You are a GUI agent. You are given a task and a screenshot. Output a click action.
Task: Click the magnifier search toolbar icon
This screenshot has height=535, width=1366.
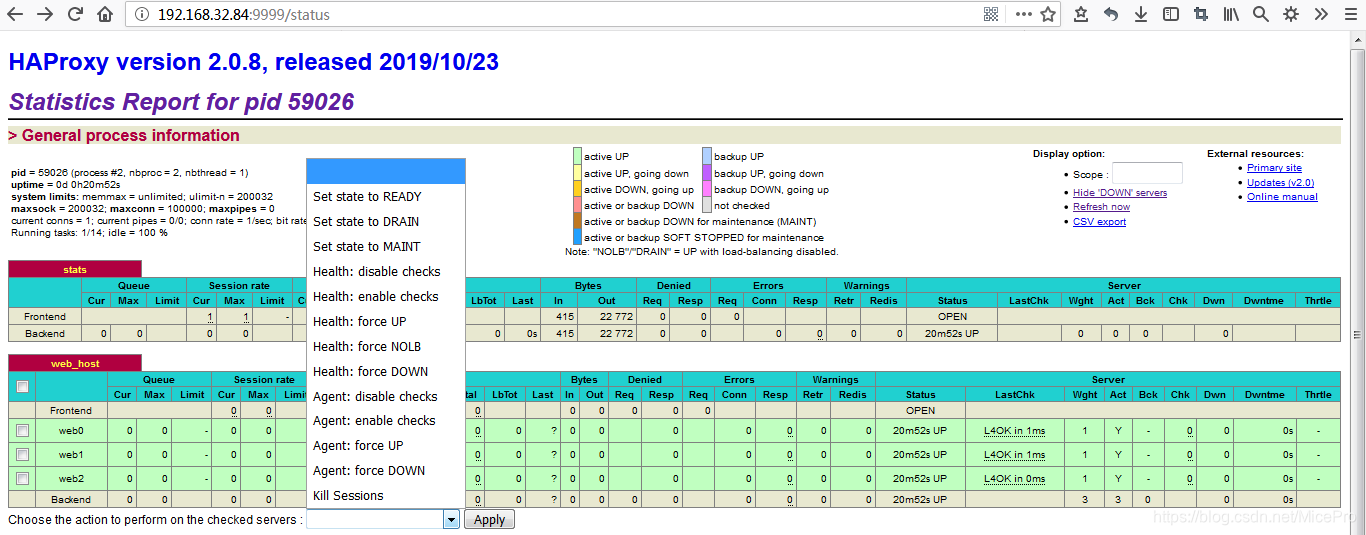tap(1261, 15)
